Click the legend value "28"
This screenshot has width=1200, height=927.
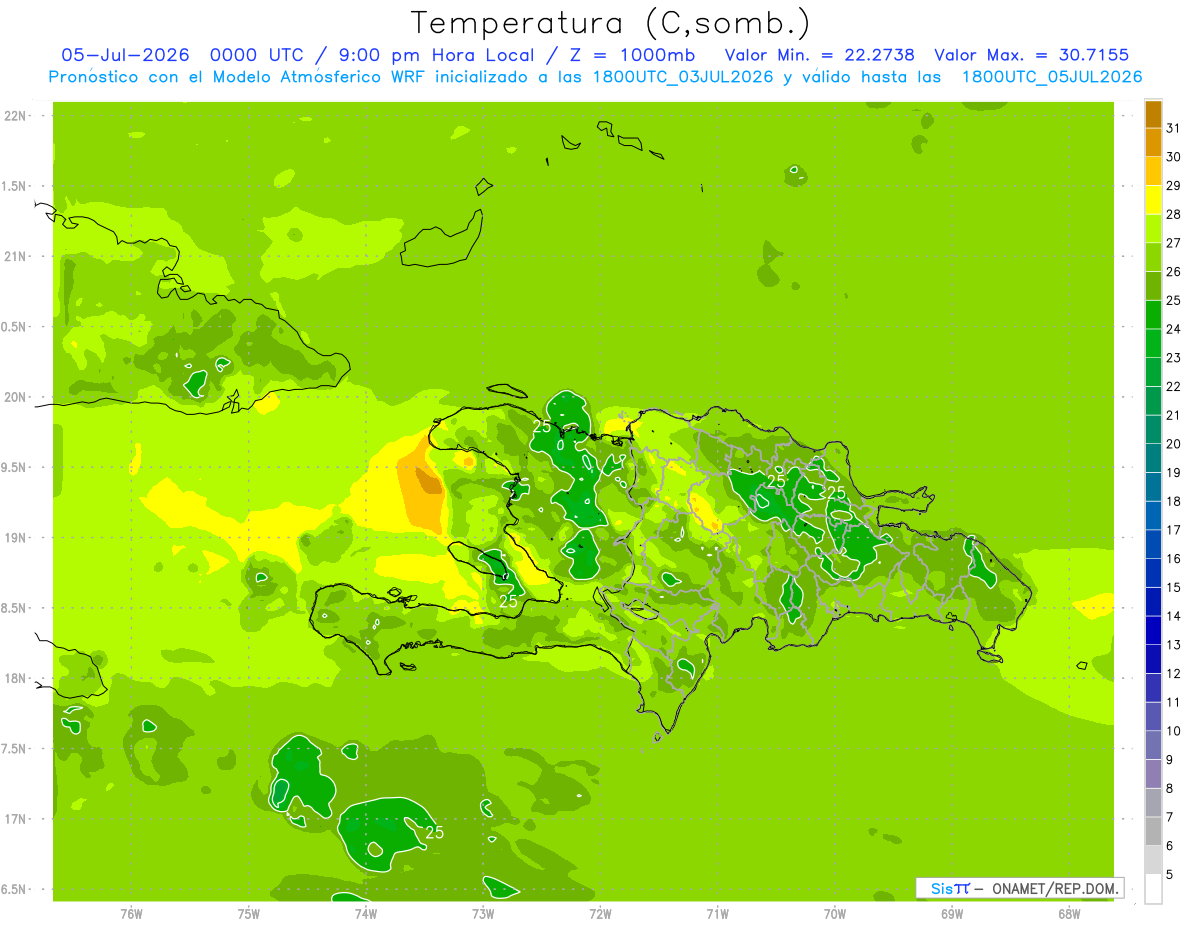tap(1174, 214)
